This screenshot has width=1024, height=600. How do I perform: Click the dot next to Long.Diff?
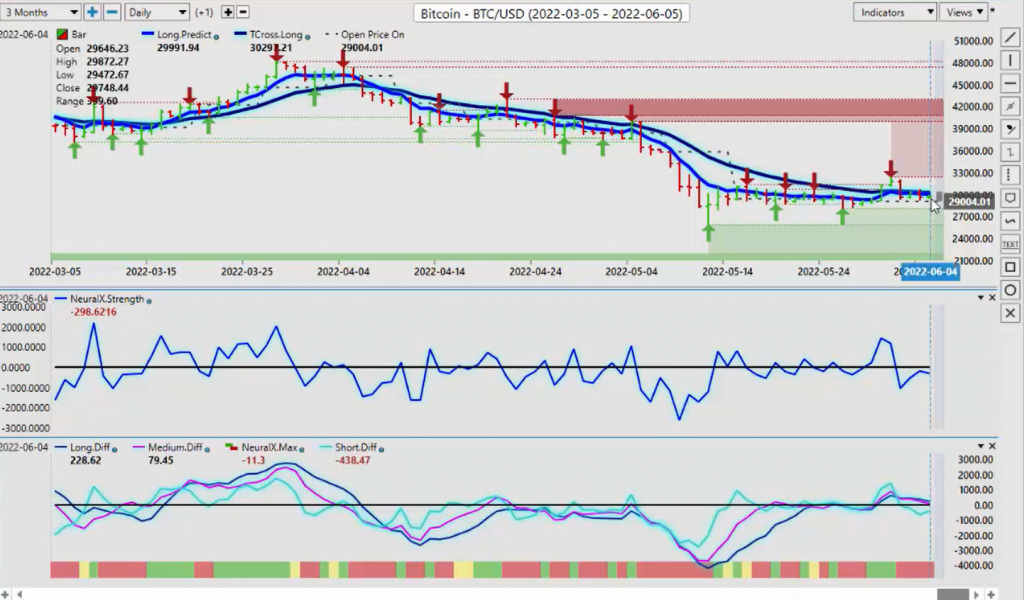pos(114,449)
